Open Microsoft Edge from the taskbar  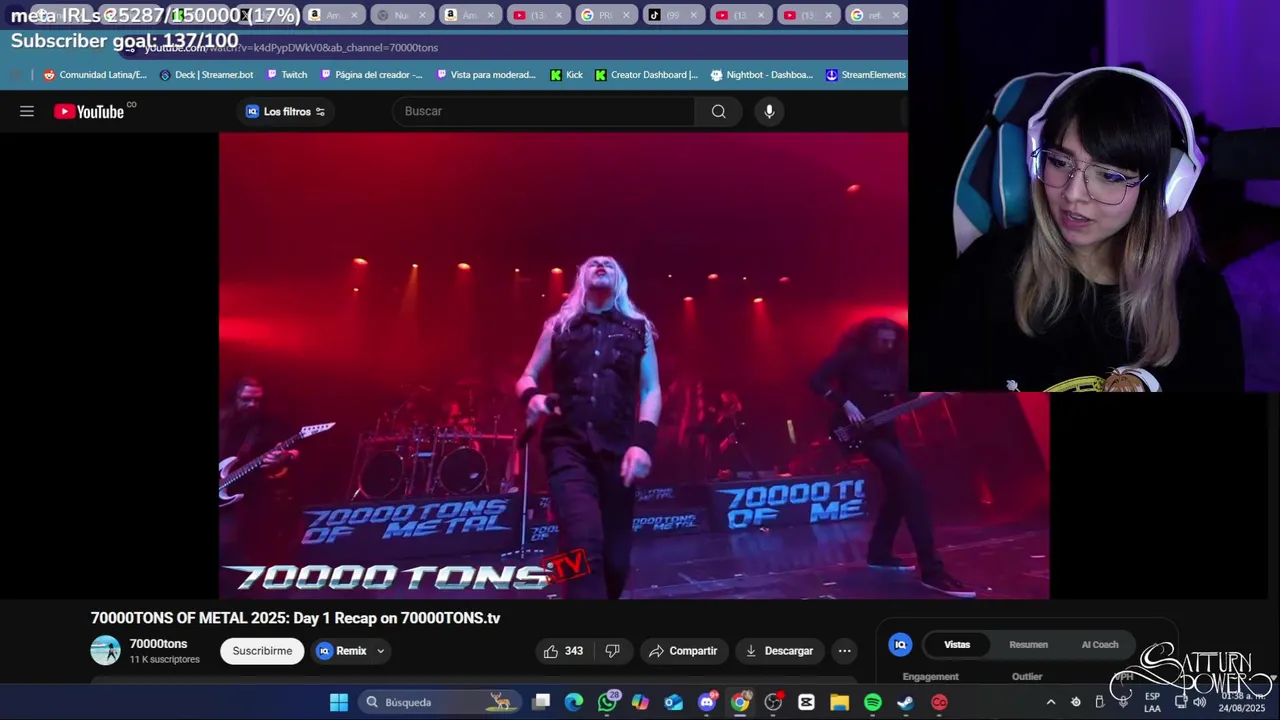tap(574, 702)
